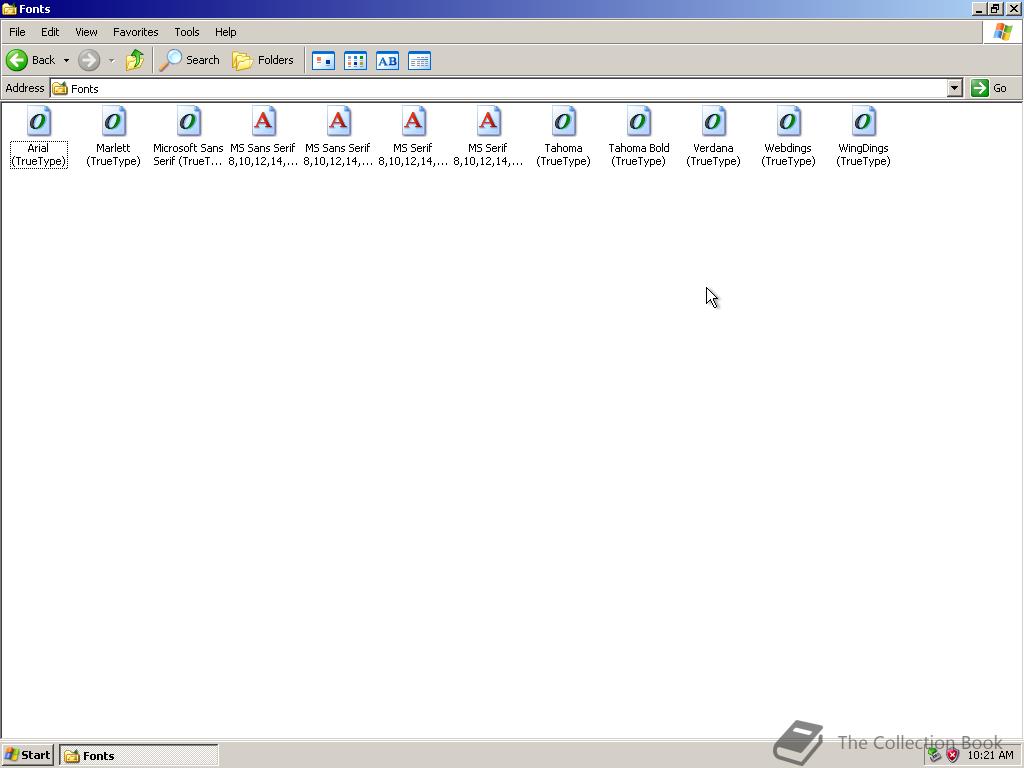Viewport: 1024px width, 768px height.
Task: Click the Fonts folder icon in title bar
Action: click(x=9, y=9)
